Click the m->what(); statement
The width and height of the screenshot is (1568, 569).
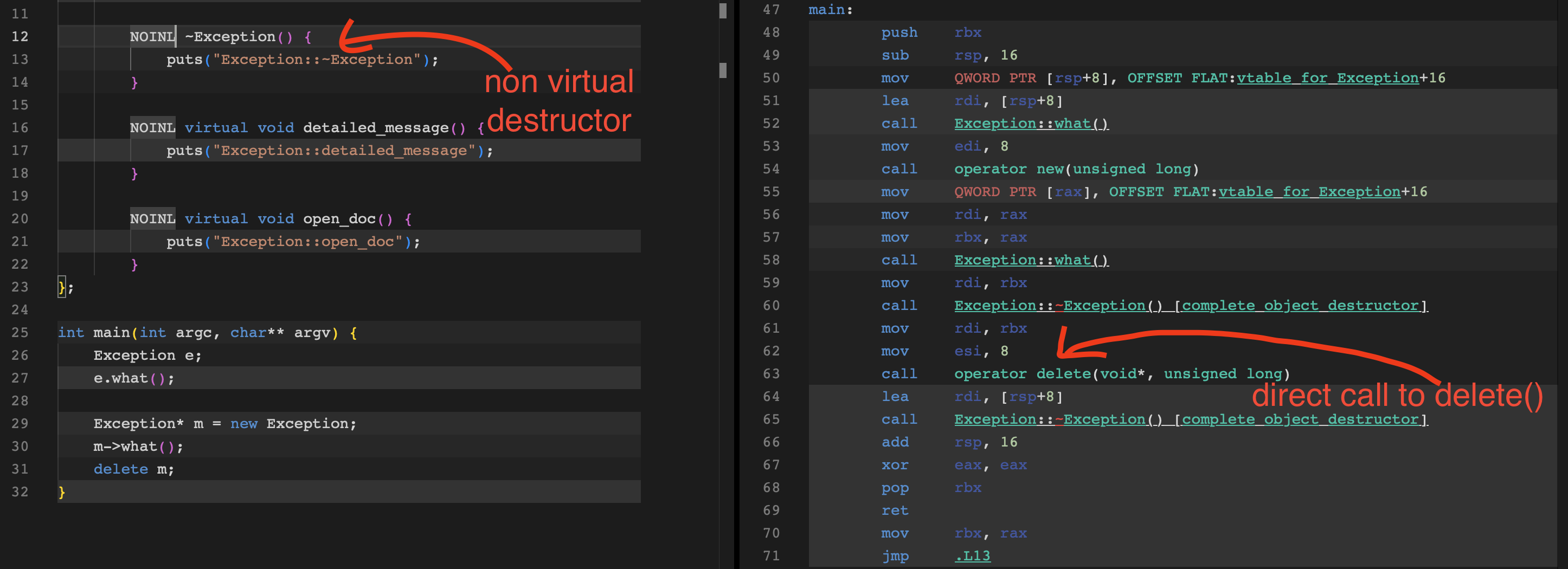point(138,446)
